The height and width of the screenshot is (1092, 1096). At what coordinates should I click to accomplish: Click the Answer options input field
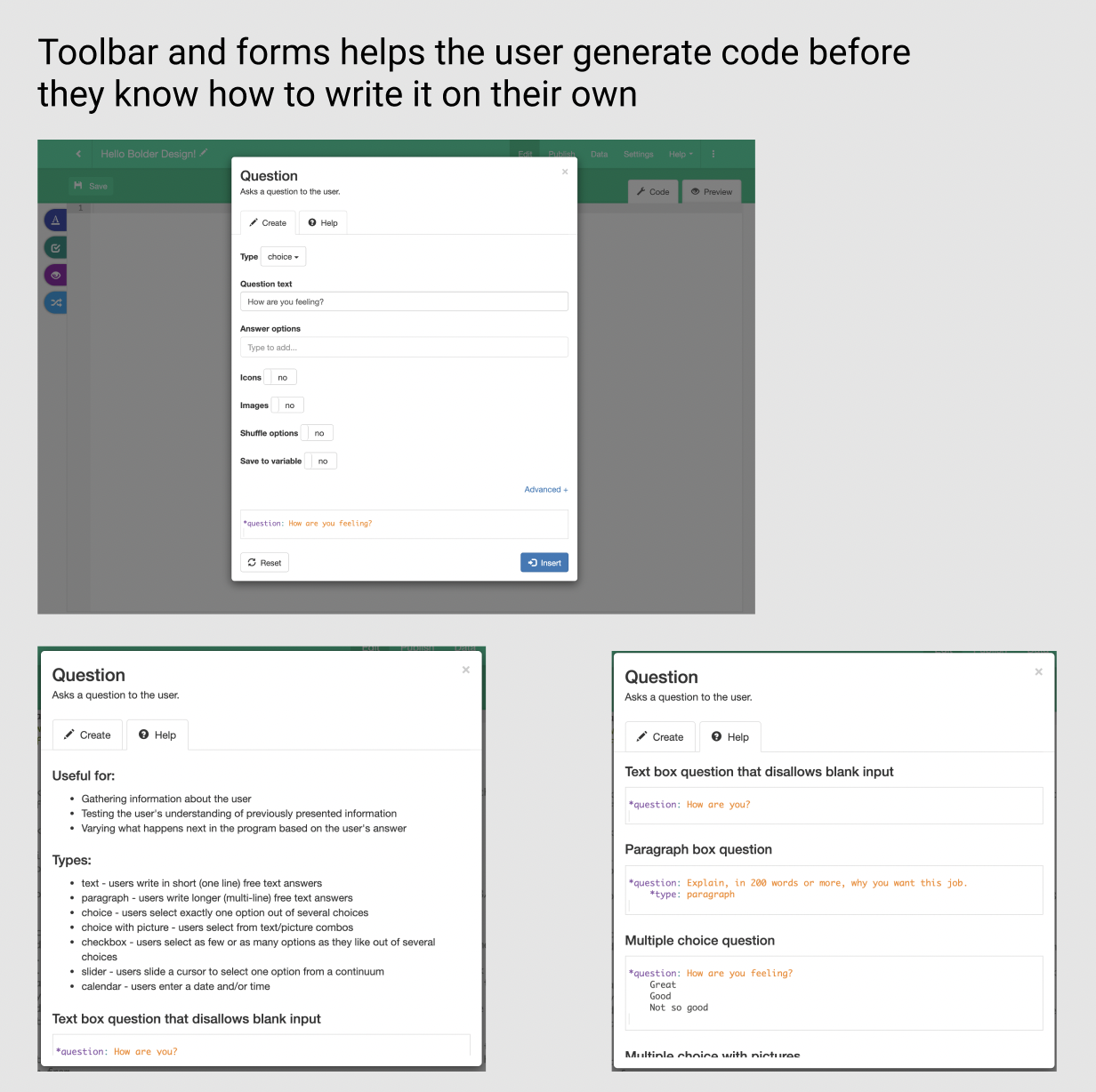pyautogui.click(x=404, y=348)
